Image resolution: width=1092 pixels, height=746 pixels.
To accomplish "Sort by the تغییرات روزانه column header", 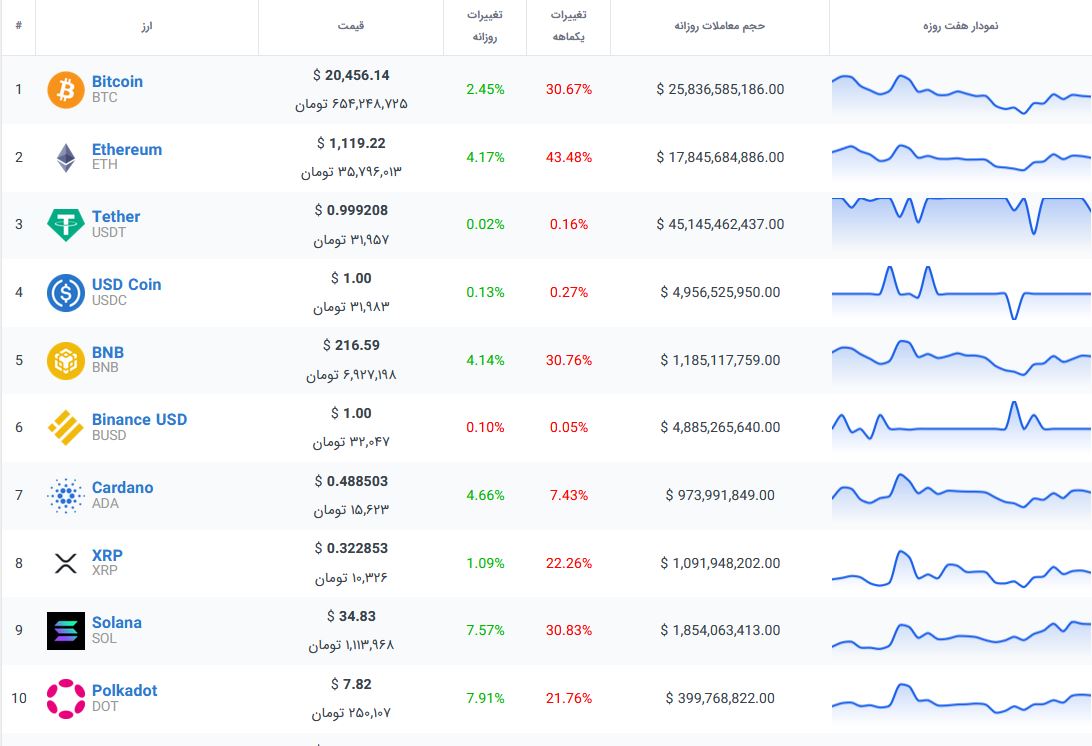I will tap(485, 26).
